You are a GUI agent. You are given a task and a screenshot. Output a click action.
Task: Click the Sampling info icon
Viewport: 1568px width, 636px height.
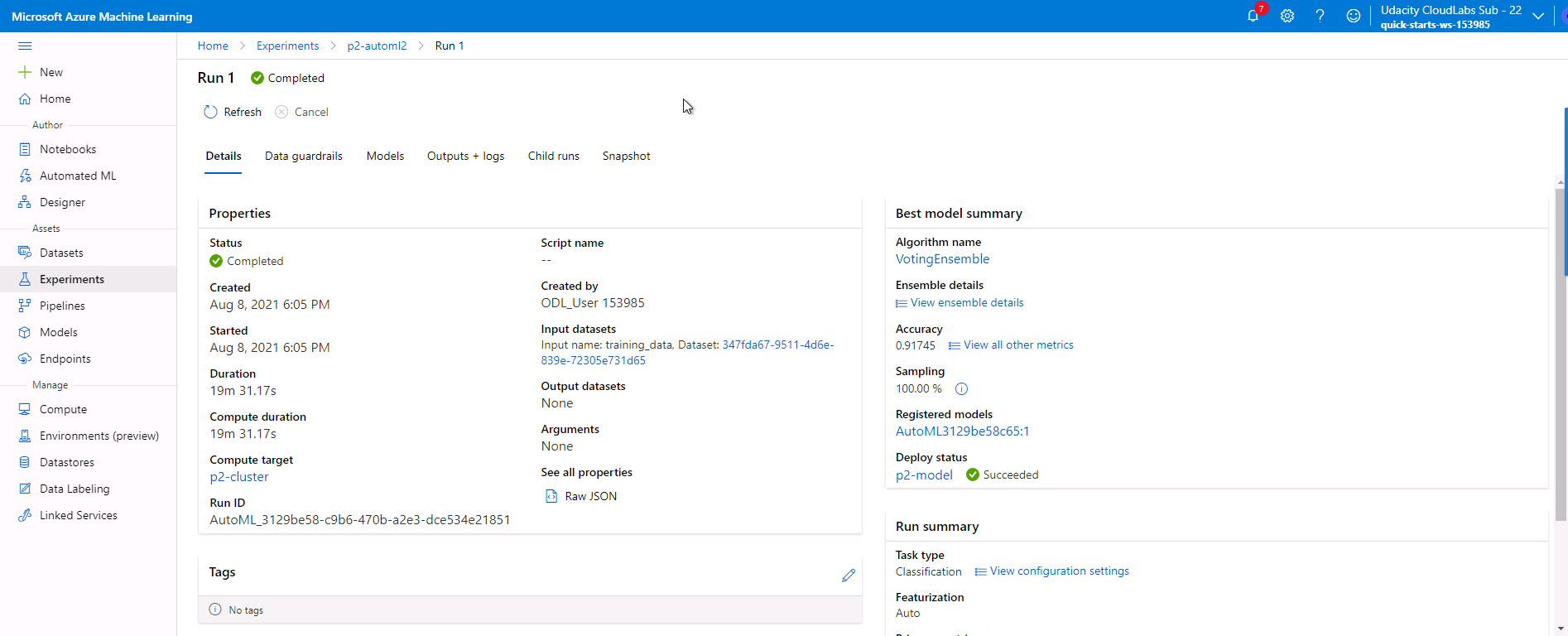(961, 389)
